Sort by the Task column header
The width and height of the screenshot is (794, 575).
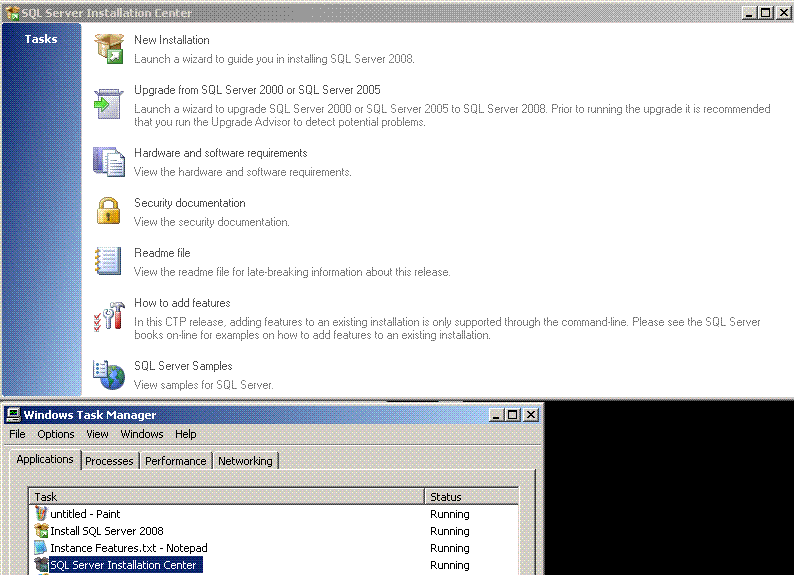[x=226, y=497]
